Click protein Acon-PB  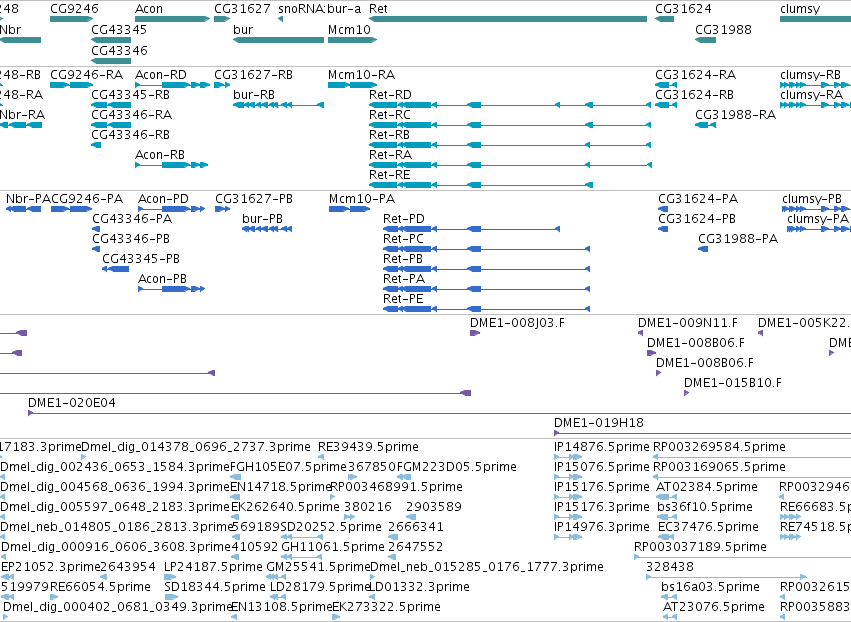pos(162,279)
